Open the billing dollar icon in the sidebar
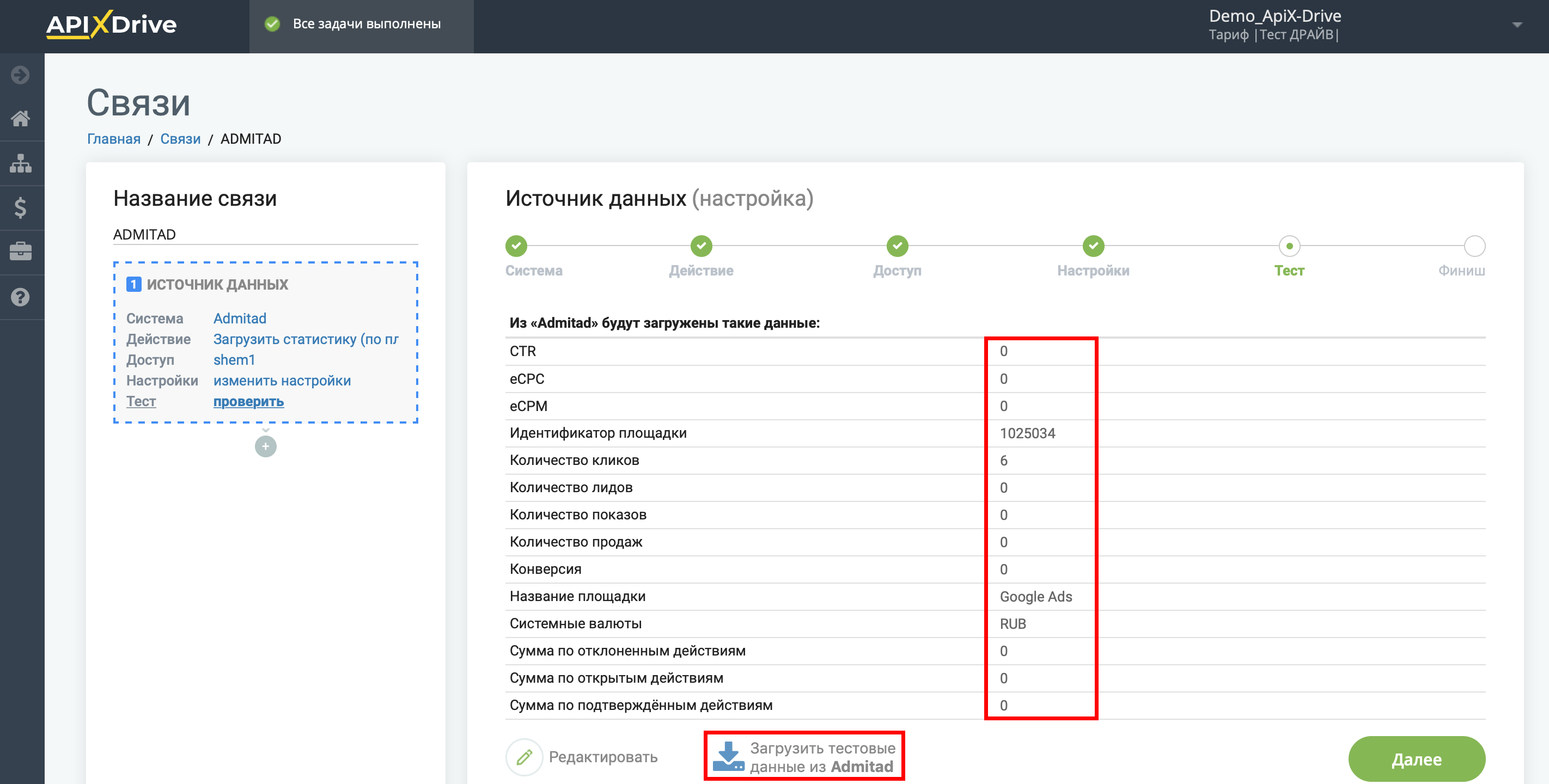The height and width of the screenshot is (784, 1549). pyautogui.click(x=21, y=207)
